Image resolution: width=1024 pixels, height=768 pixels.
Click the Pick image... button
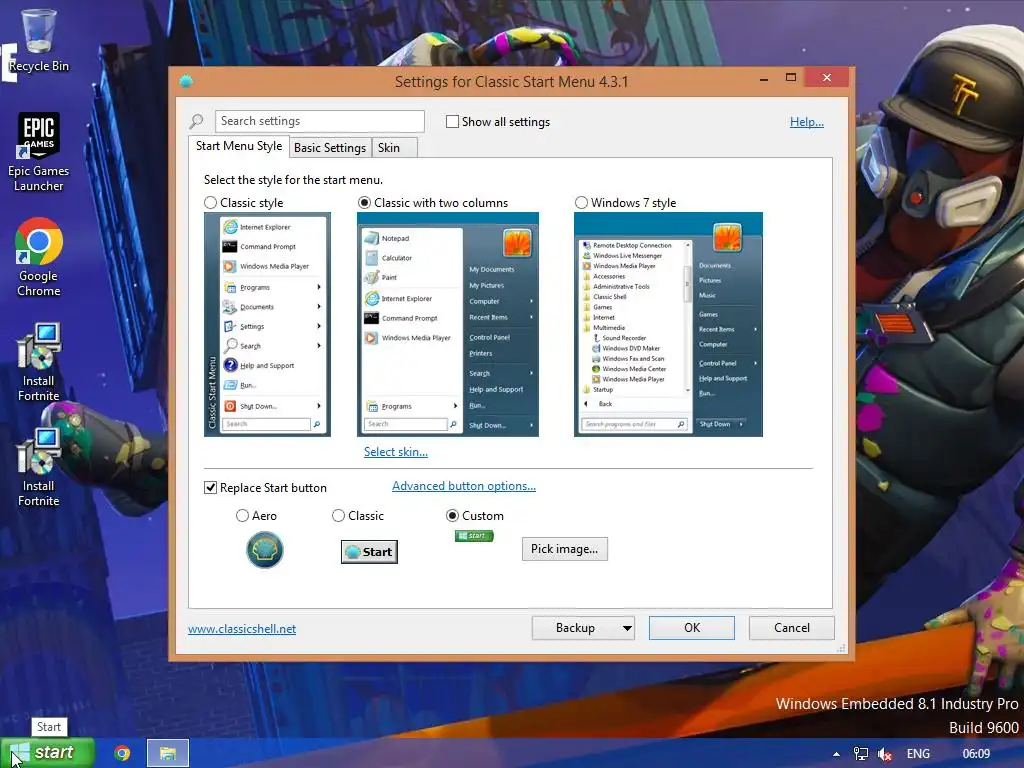pyautogui.click(x=564, y=549)
